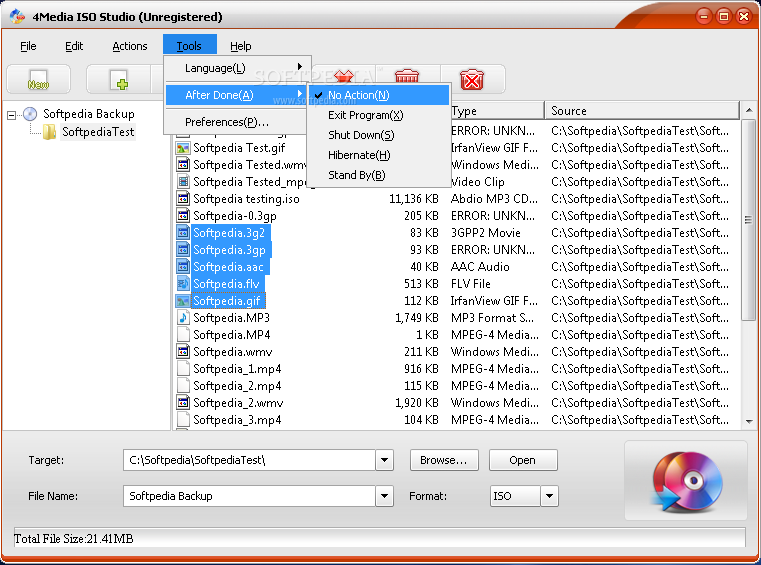The height and width of the screenshot is (565, 761).
Task: Click into the File Name field
Action: tap(249, 496)
